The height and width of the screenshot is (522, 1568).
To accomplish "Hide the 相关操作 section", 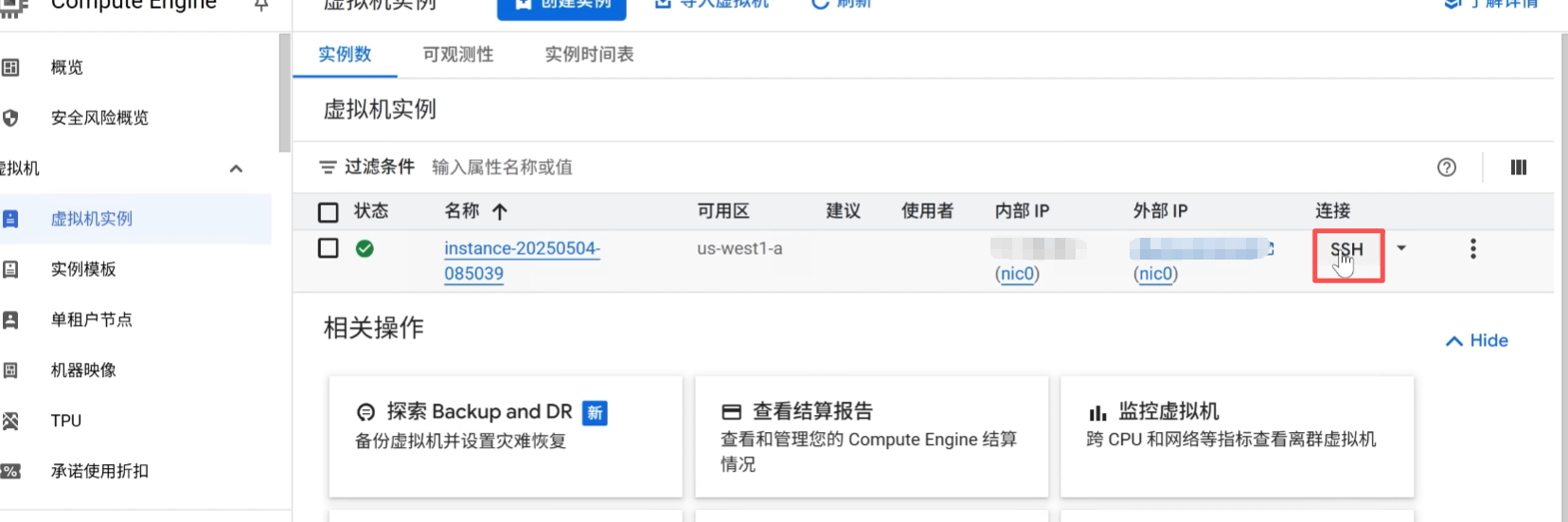I will [1476, 341].
